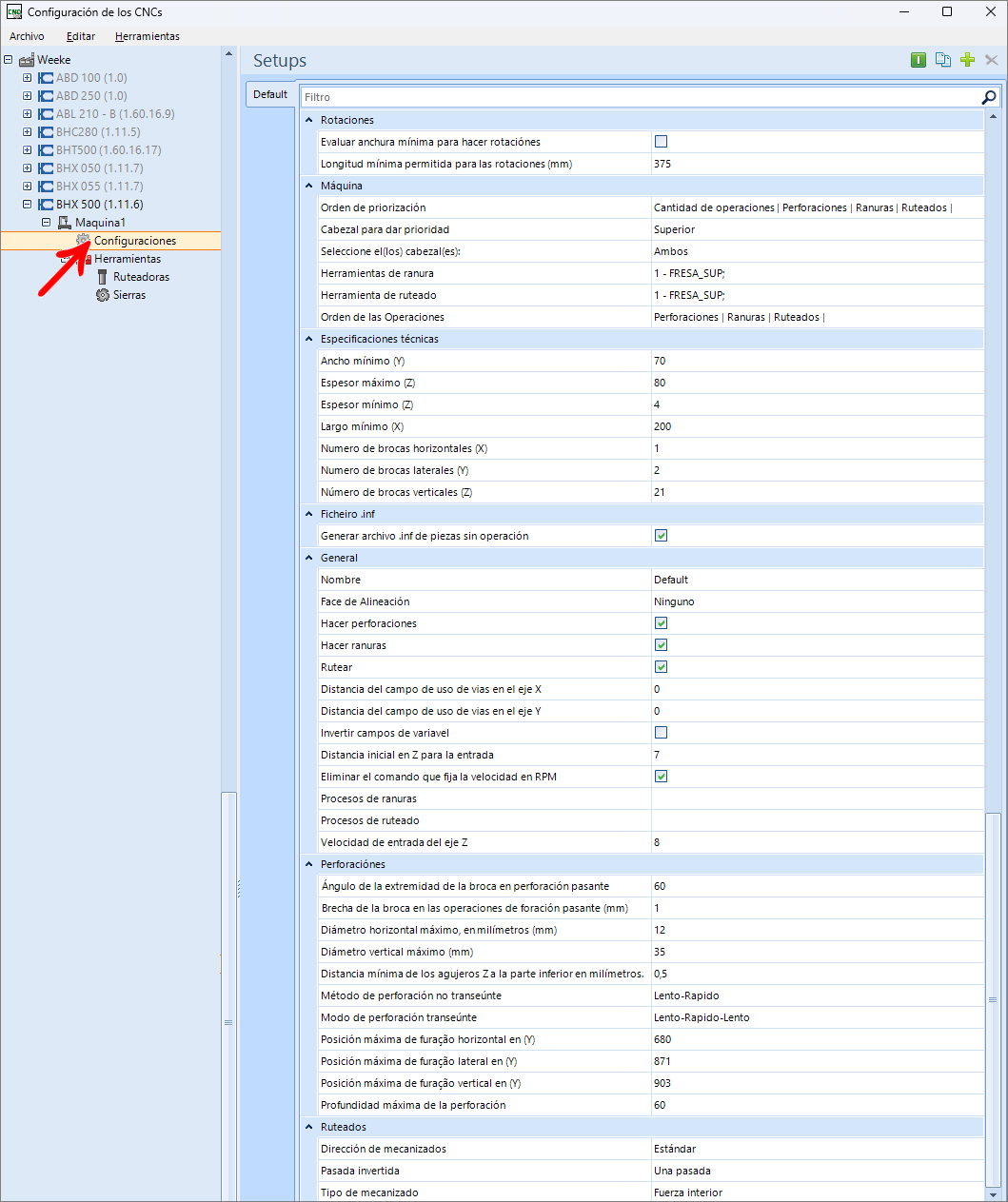This screenshot has height=1202, width=1008.
Task: Collapse the BHX 500 (1.11.6) node
Action: point(28,205)
